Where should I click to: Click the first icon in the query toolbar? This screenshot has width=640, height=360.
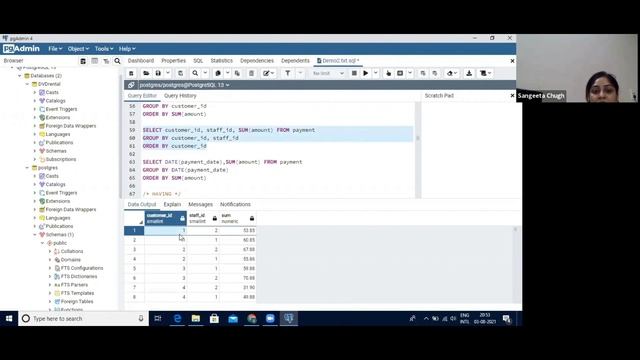(x=131, y=73)
